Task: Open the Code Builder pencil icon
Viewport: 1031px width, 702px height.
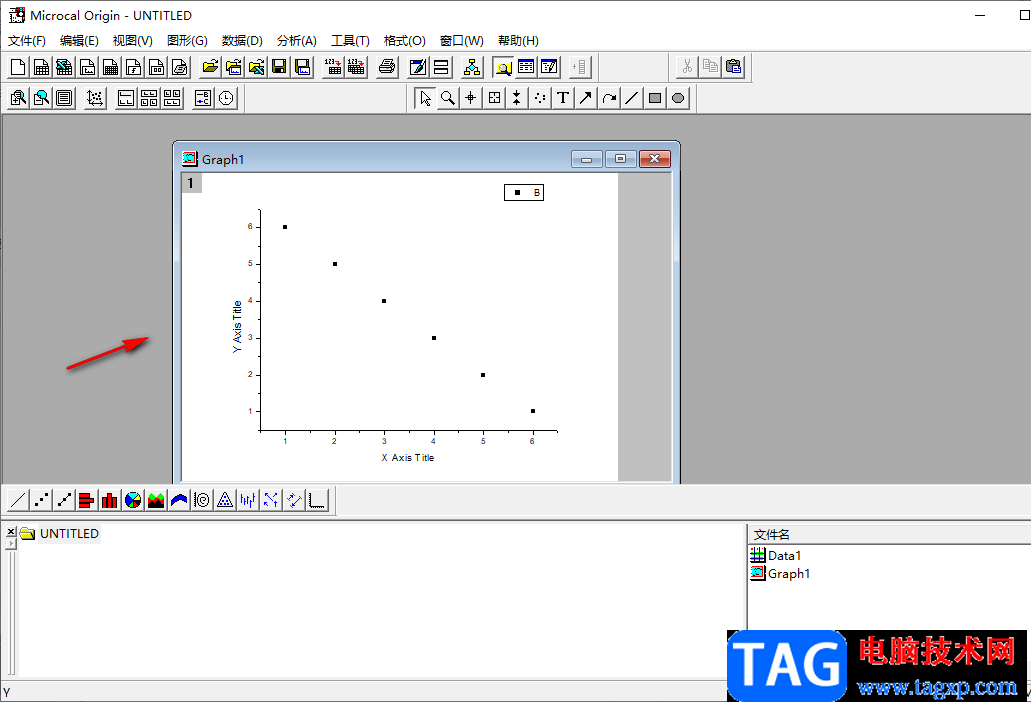Action: (549, 67)
